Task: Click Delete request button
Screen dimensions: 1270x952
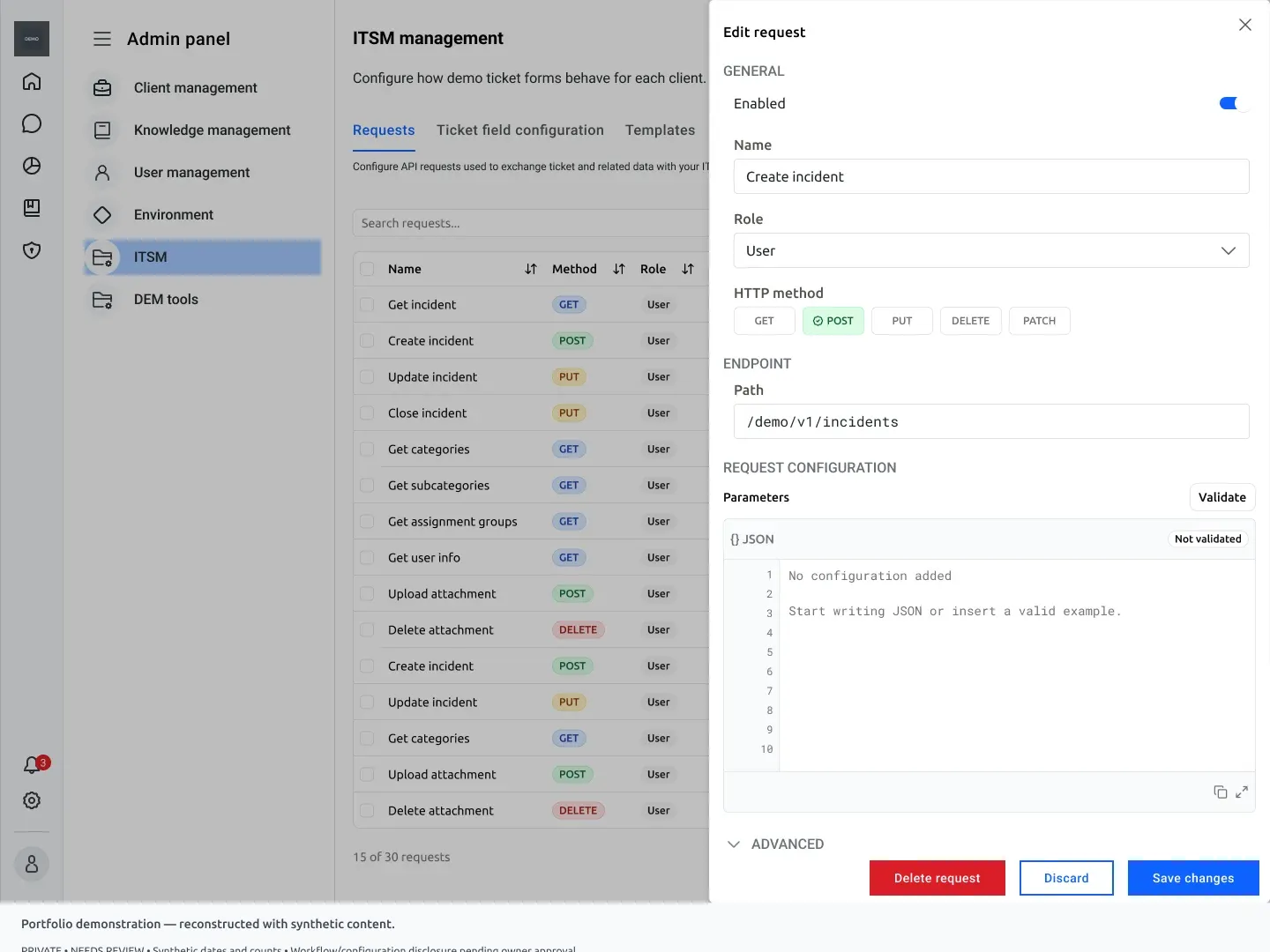Action: [938, 878]
